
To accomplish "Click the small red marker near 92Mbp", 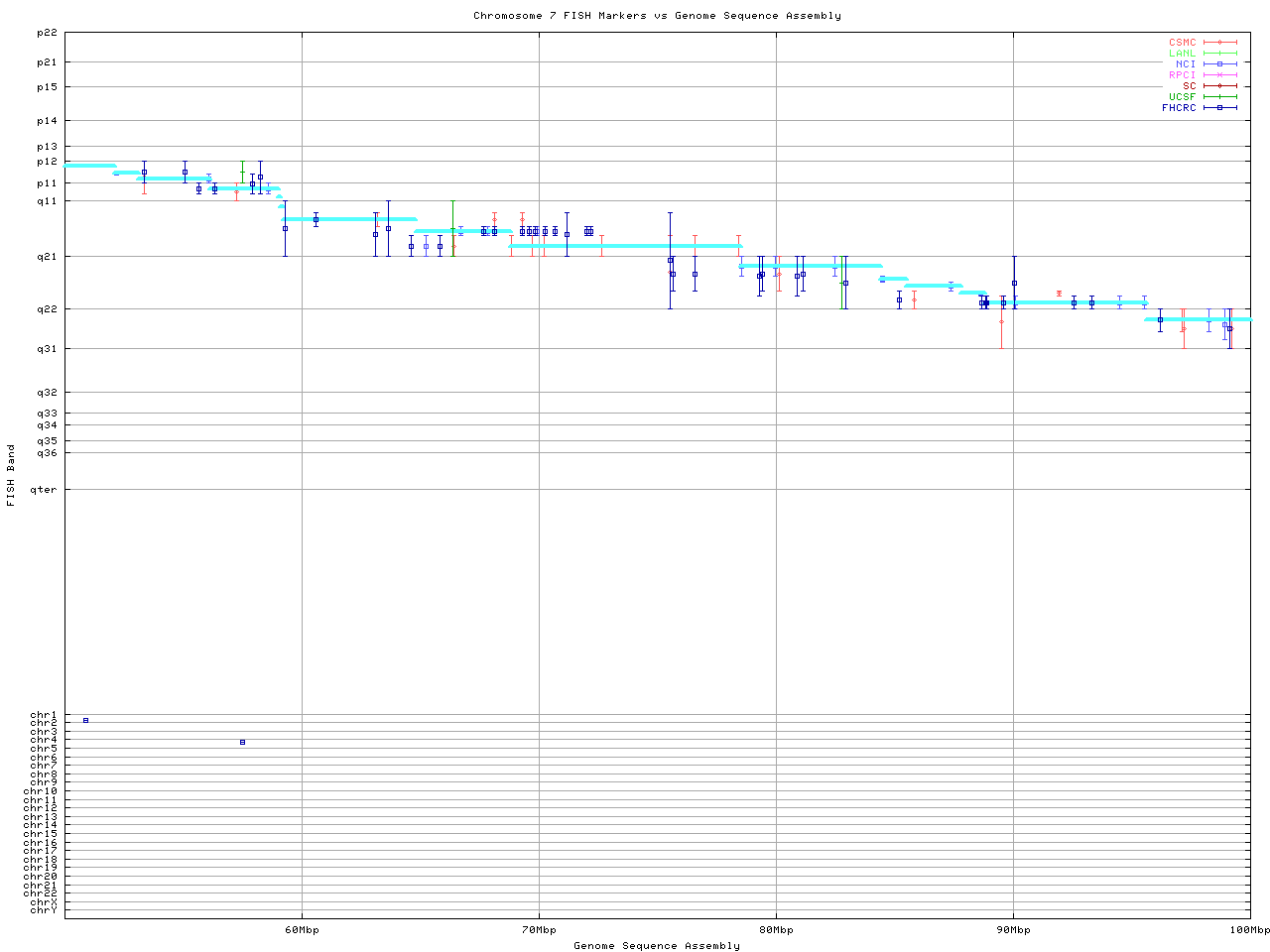I will click(x=1059, y=294).
